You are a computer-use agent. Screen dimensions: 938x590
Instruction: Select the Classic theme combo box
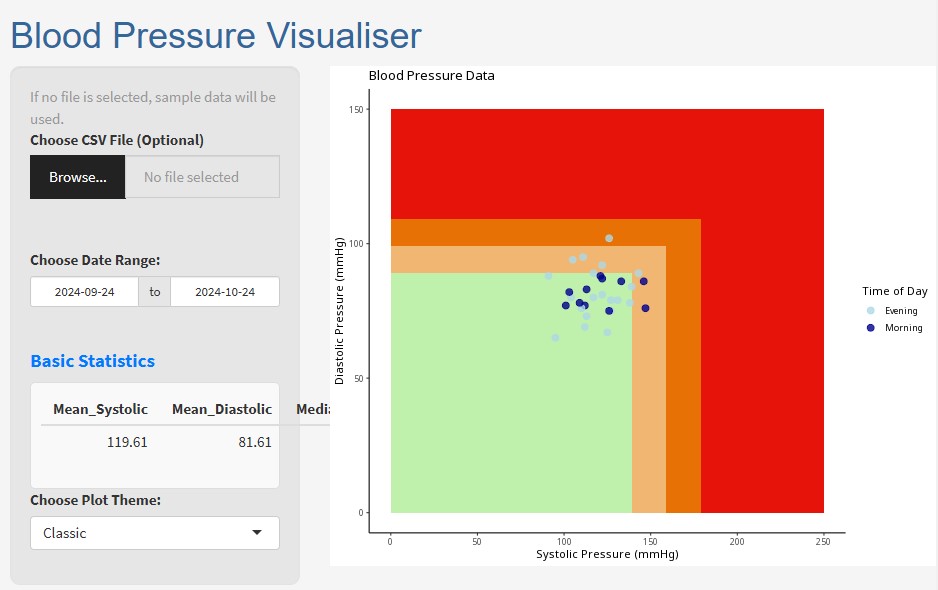click(155, 533)
